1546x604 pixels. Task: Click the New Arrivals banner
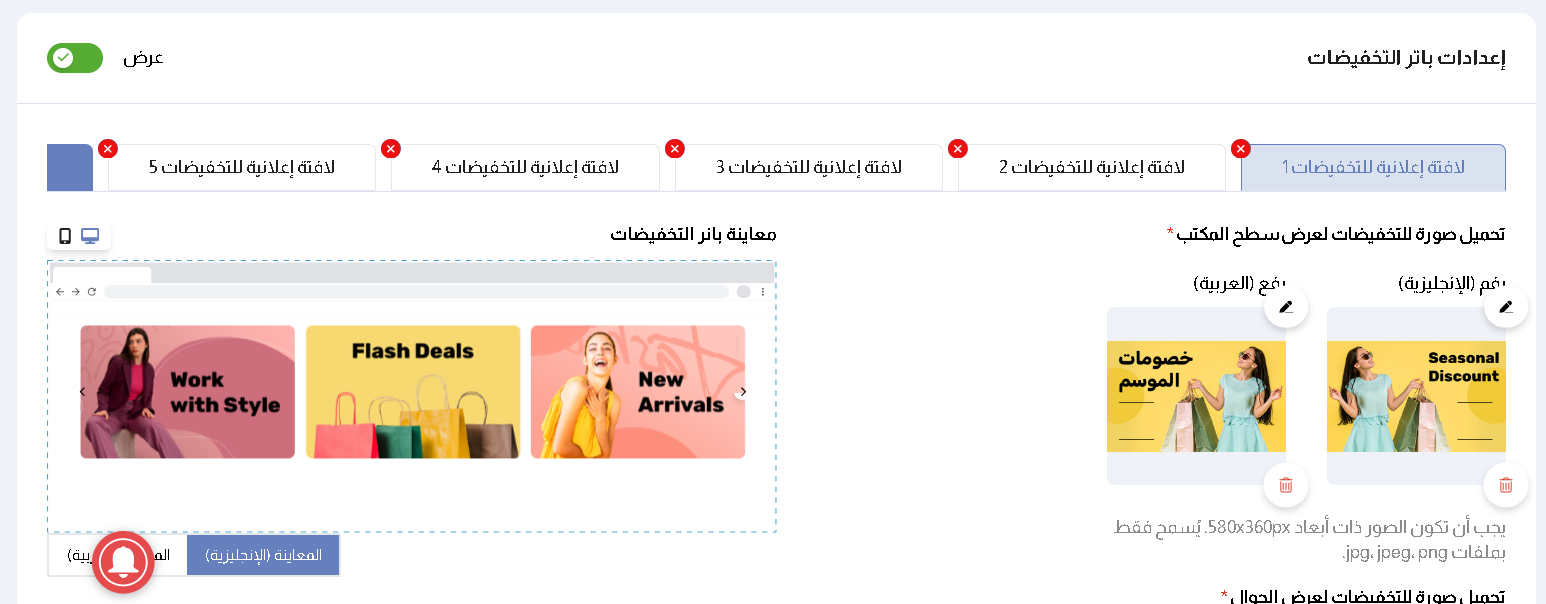638,392
